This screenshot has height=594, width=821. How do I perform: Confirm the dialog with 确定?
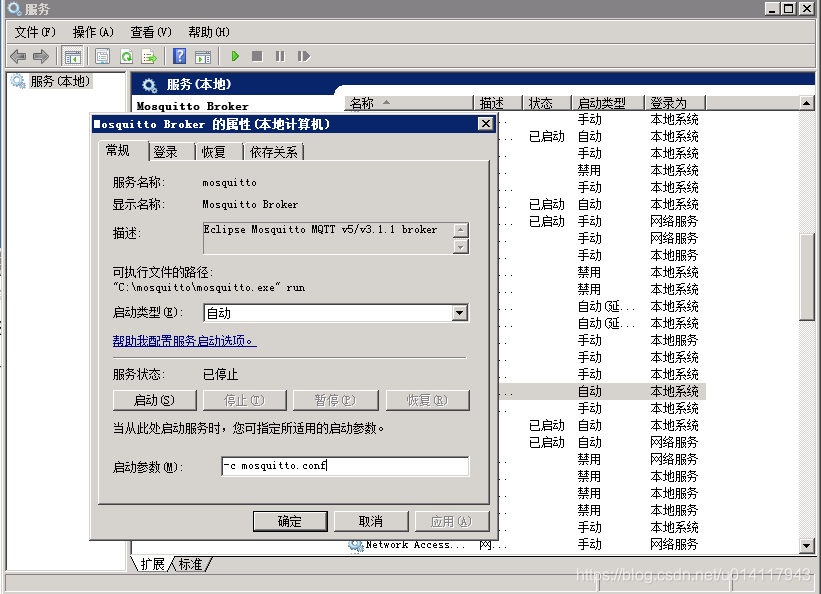[x=290, y=522]
